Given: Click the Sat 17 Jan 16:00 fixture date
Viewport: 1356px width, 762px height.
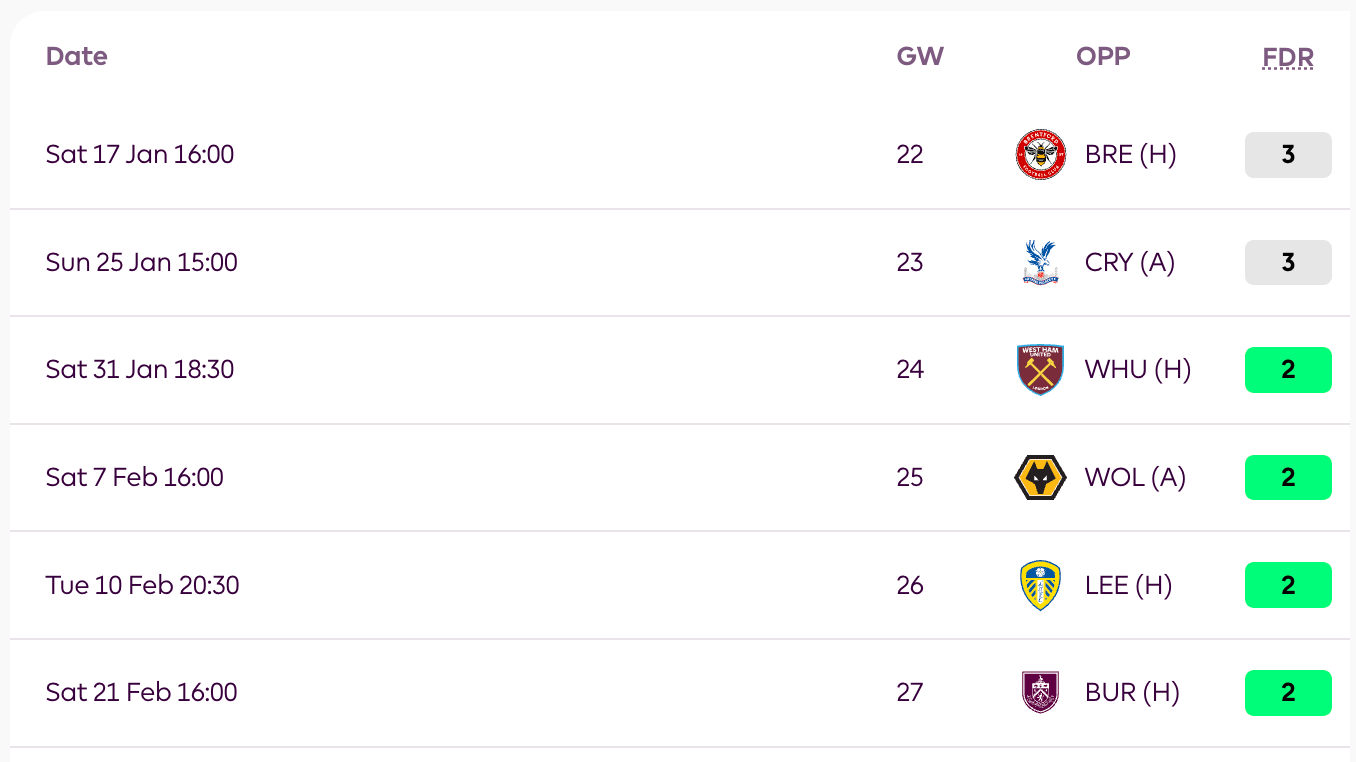Looking at the screenshot, I should coord(140,155).
